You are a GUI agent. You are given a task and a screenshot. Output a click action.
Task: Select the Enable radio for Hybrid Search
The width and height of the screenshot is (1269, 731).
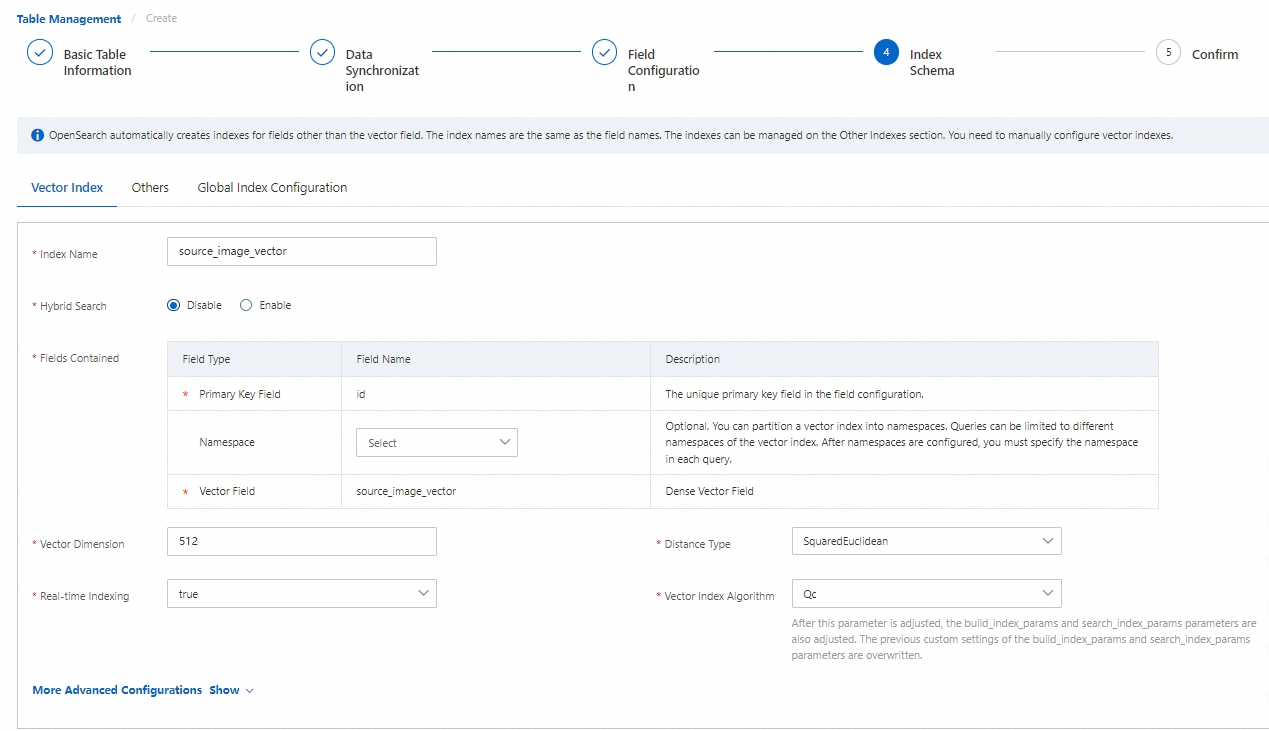[x=246, y=305]
